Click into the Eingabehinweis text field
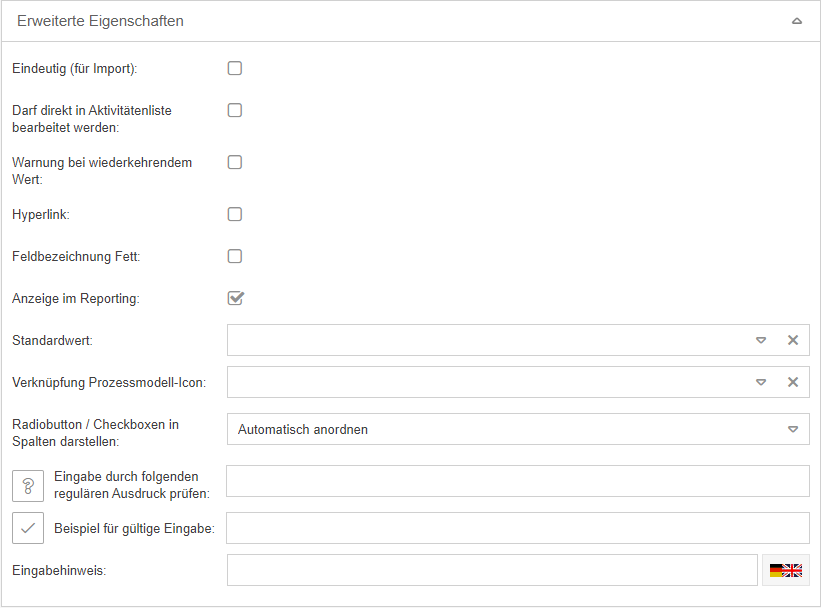The width and height of the screenshot is (821, 608). [492, 570]
